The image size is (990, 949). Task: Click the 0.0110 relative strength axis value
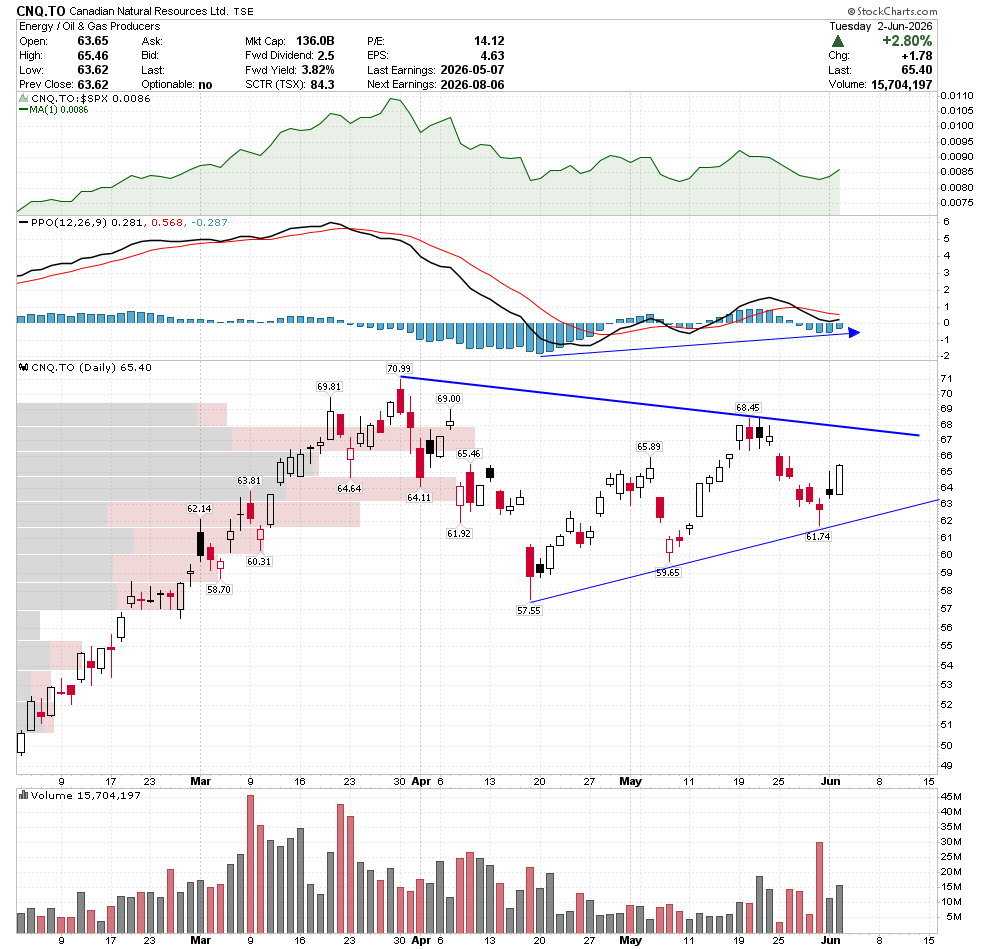[x=957, y=96]
